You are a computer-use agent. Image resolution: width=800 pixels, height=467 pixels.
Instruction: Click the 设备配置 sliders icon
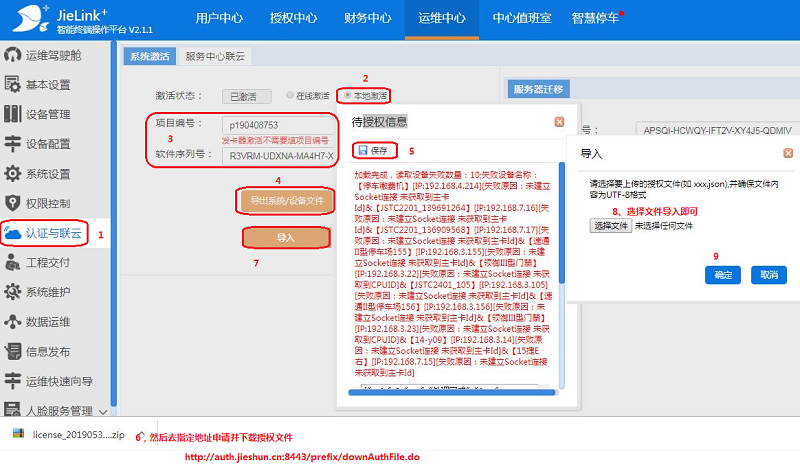coord(12,143)
